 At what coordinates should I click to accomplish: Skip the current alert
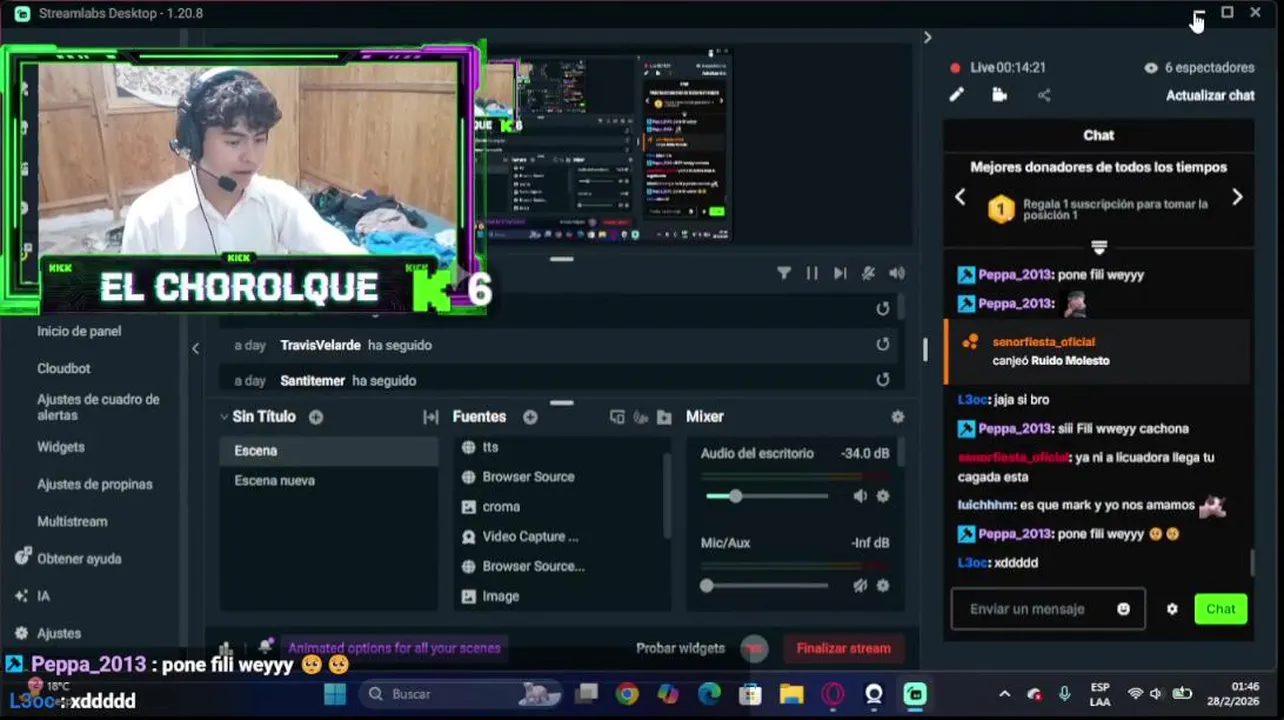pyautogui.click(x=840, y=273)
